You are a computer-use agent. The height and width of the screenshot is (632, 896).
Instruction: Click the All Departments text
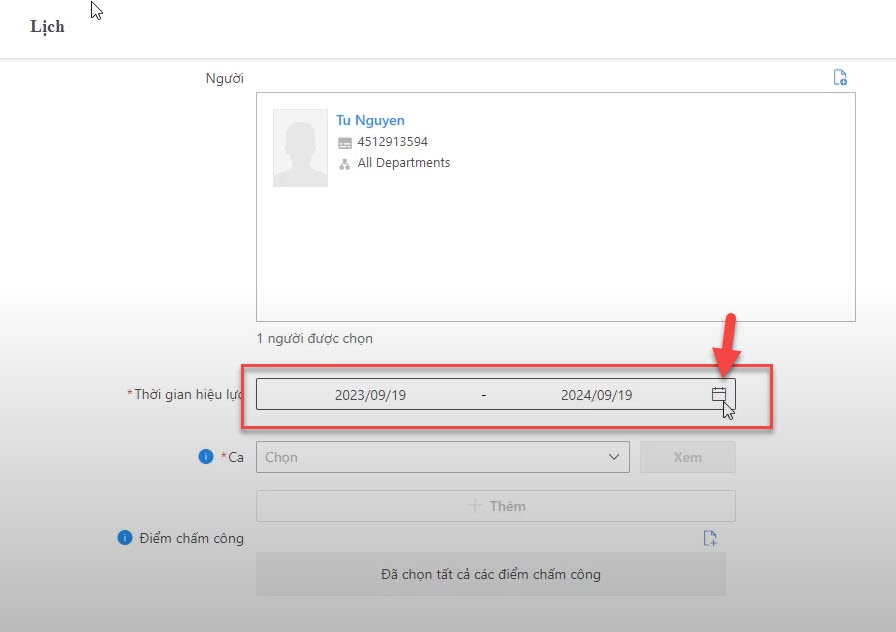point(404,163)
